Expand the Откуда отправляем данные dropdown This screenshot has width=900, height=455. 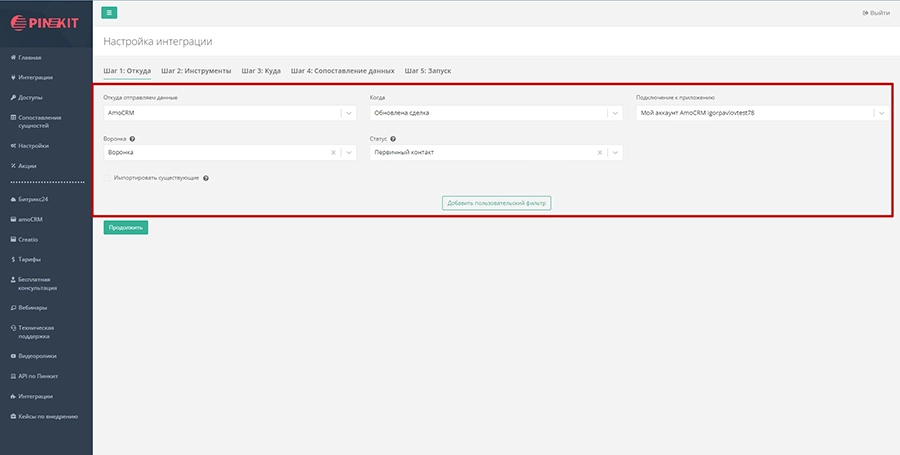click(348, 113)
